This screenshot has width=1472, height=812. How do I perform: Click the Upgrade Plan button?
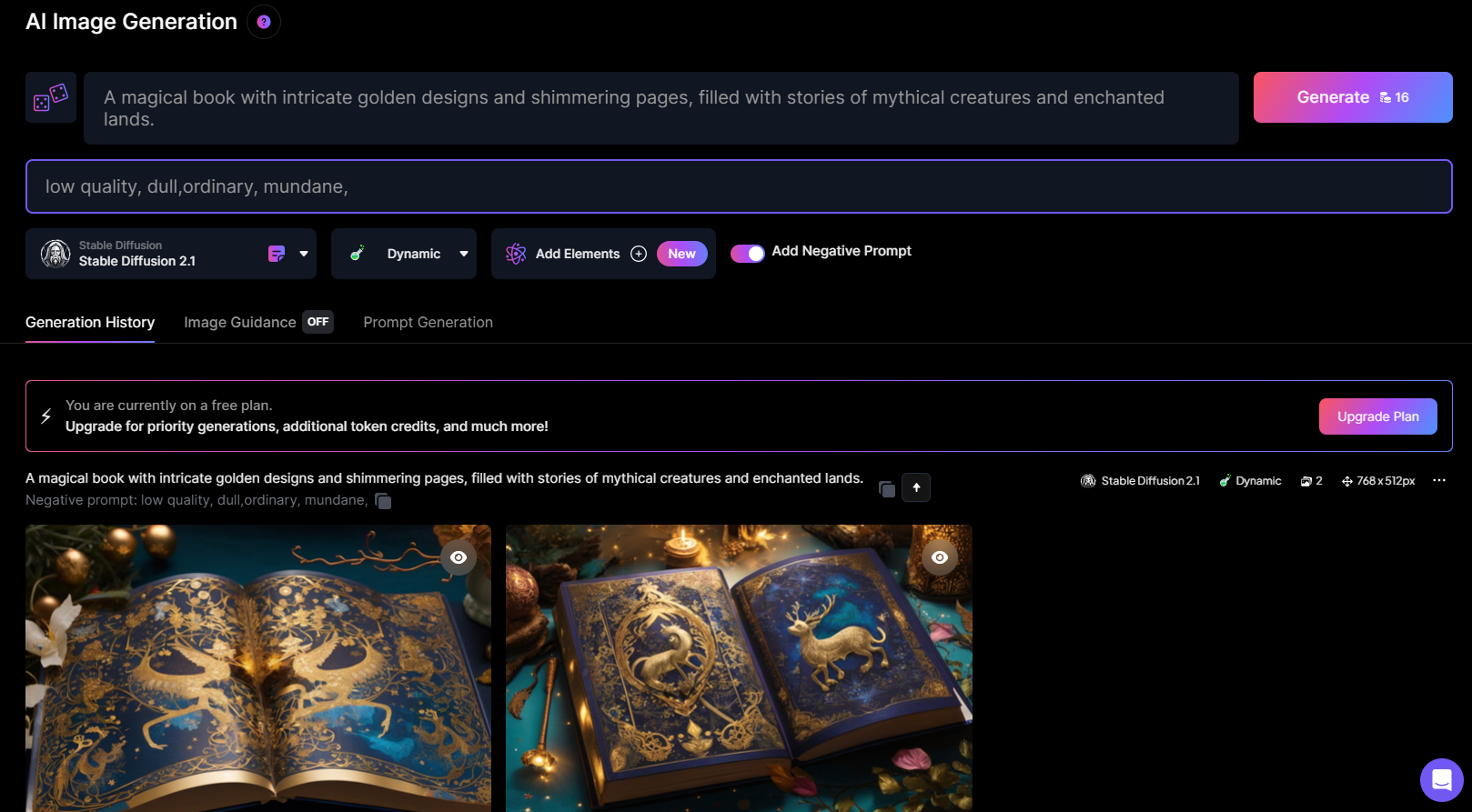1378,416
